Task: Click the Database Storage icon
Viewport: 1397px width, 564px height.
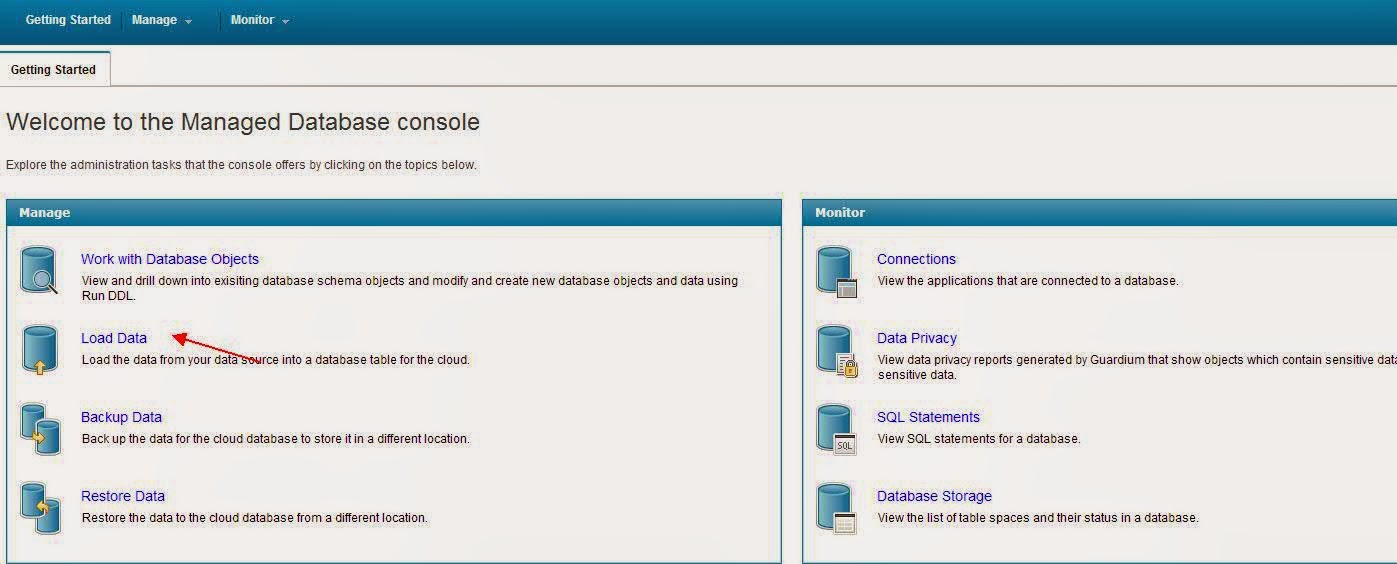Action: pos(837,509)
